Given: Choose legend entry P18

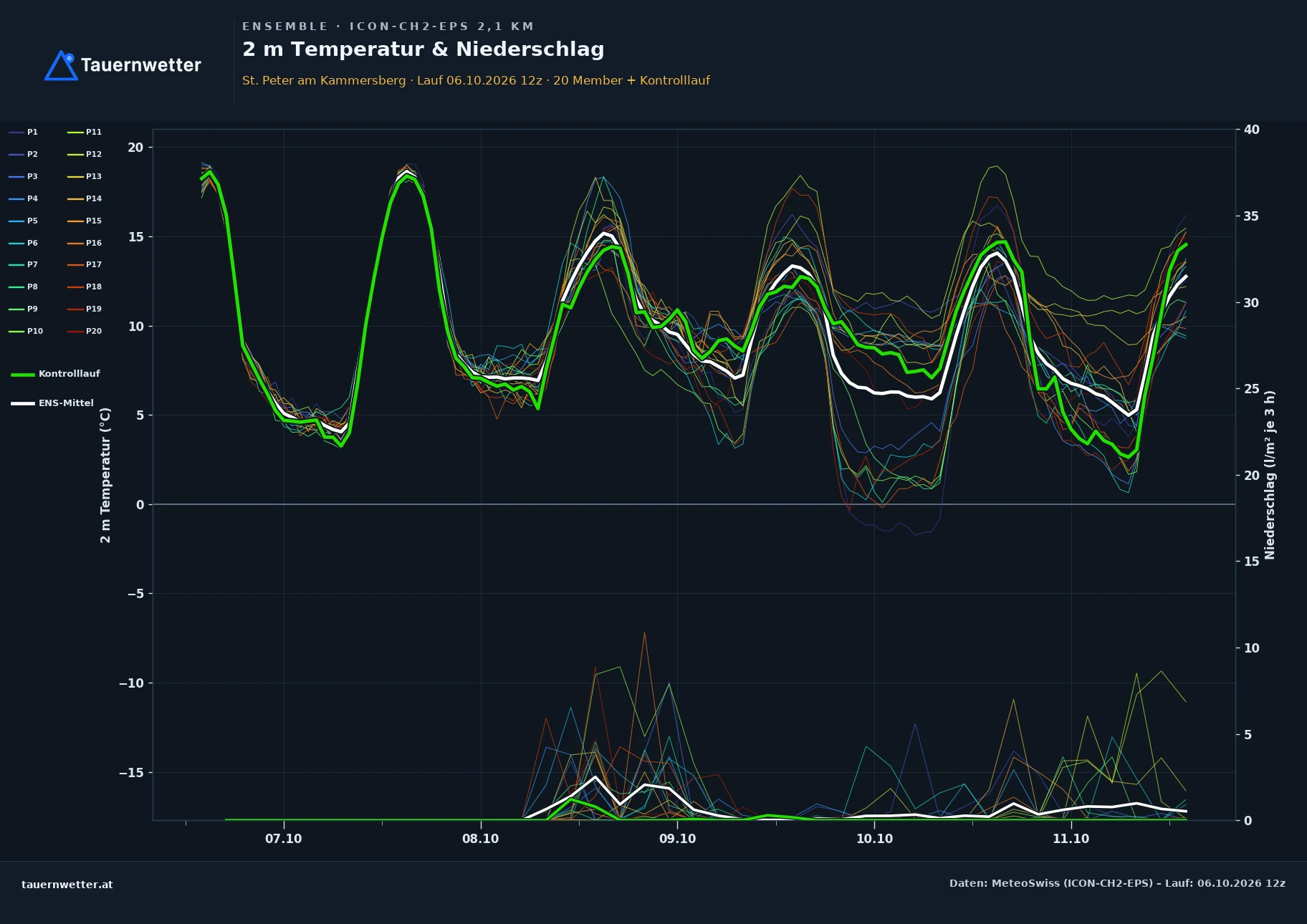Looking at the screenshot, I should pyautogui.click(x=85, y=287).
